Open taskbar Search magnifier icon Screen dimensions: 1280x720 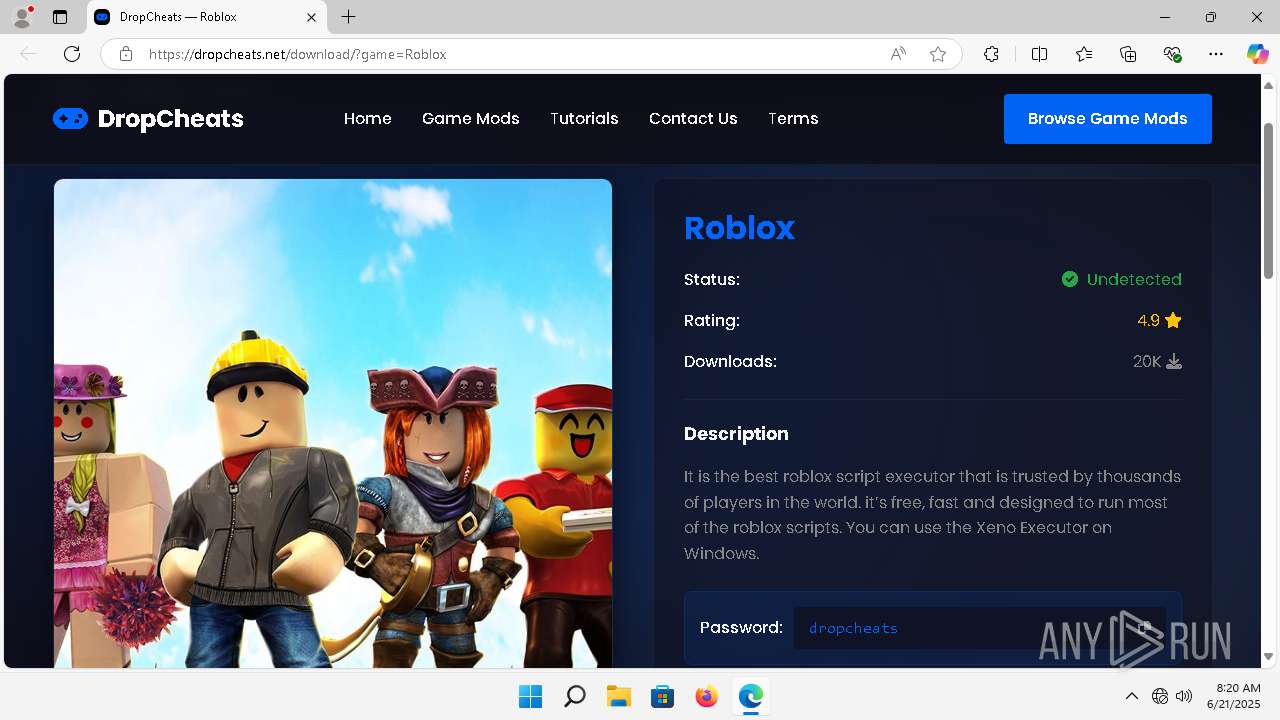tap(574, 696)
